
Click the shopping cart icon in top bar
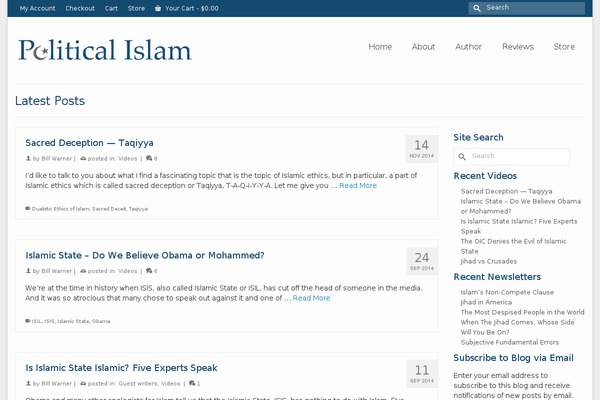click(x=157, y=8)
